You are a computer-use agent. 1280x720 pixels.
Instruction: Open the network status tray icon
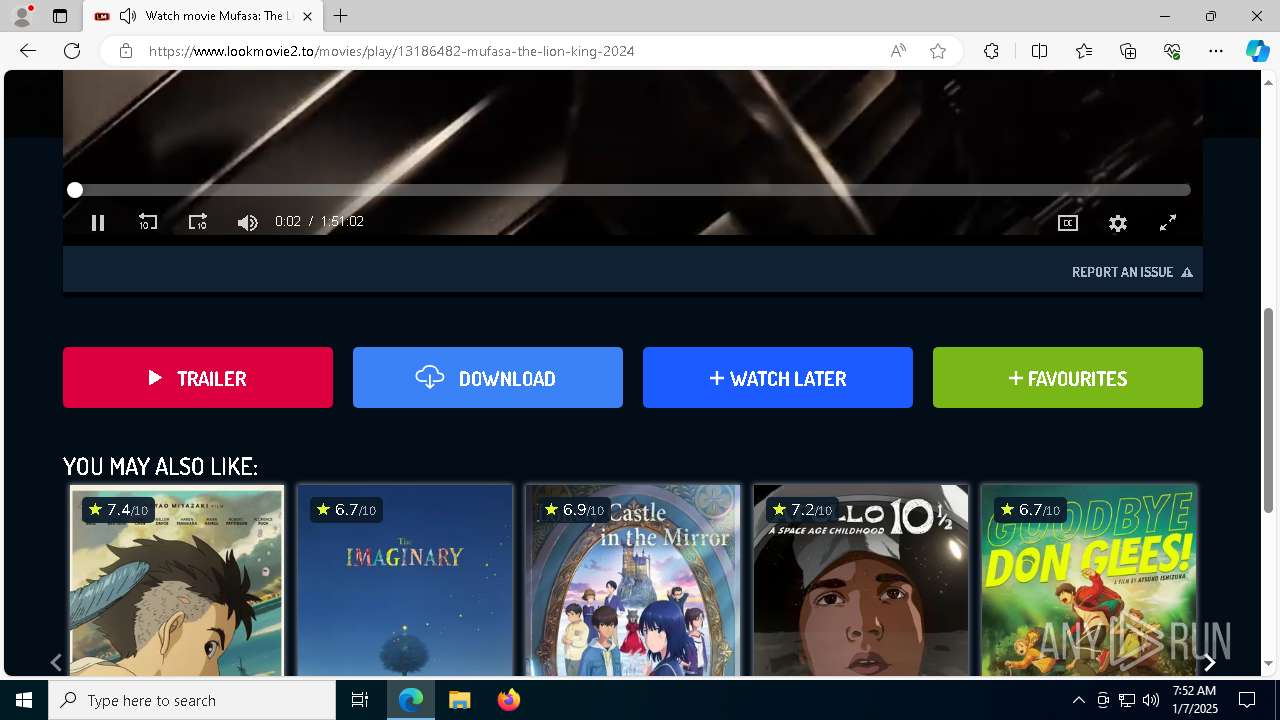[x=1127, y=700]
